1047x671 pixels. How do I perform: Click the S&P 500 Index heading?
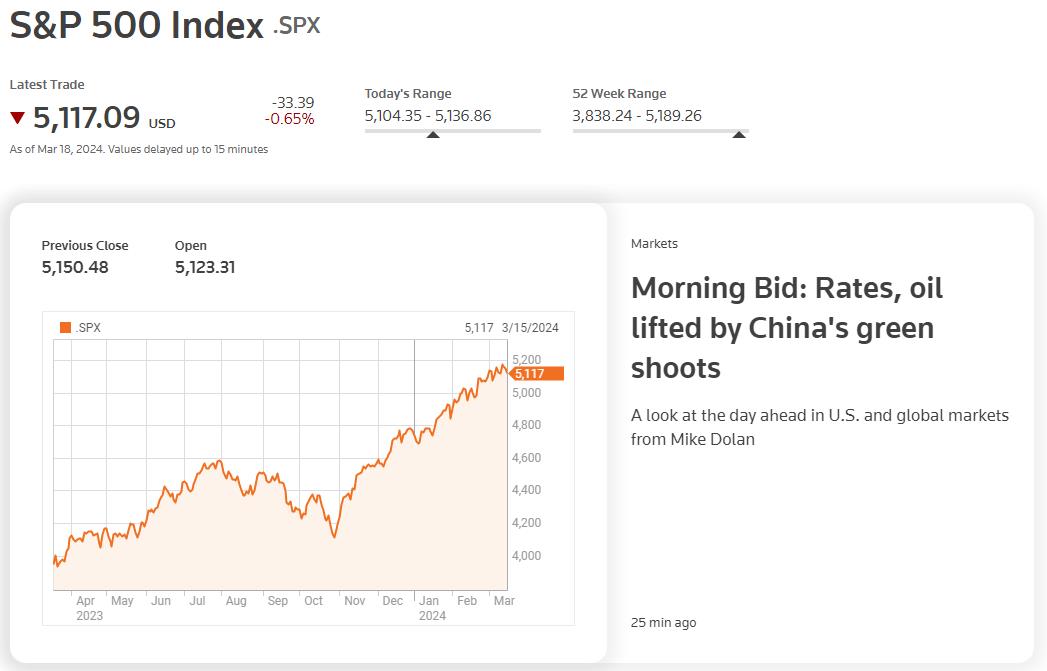[x=137, y=26]
